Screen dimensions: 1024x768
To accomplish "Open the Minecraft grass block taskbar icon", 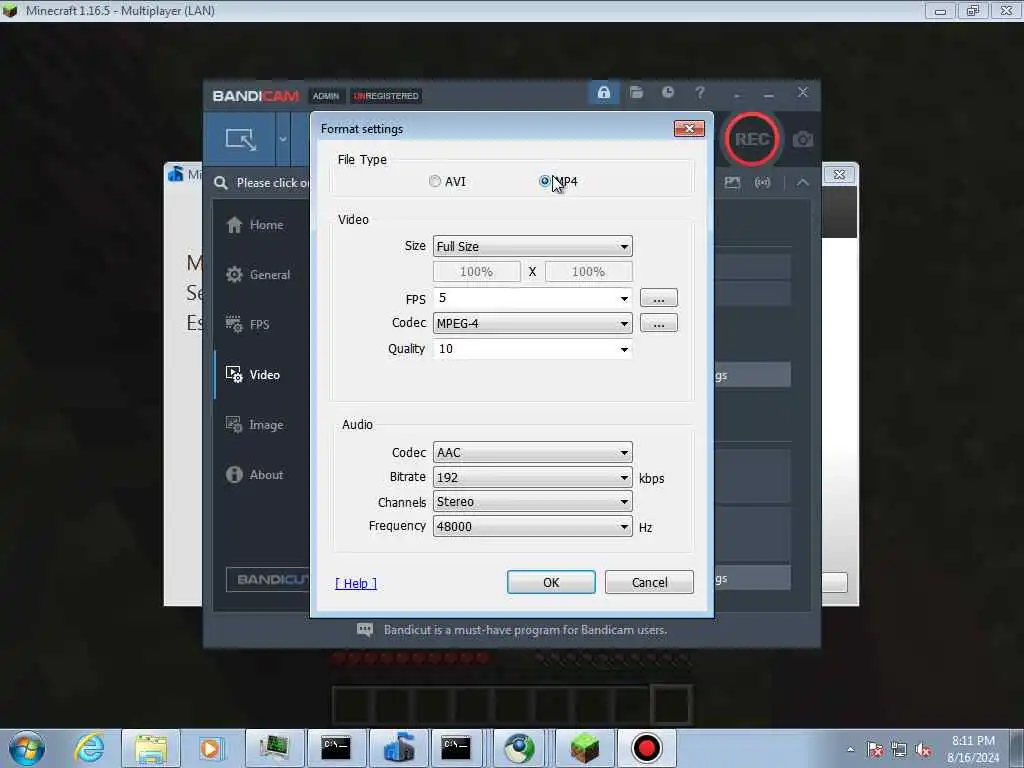I will click(584, 748).
